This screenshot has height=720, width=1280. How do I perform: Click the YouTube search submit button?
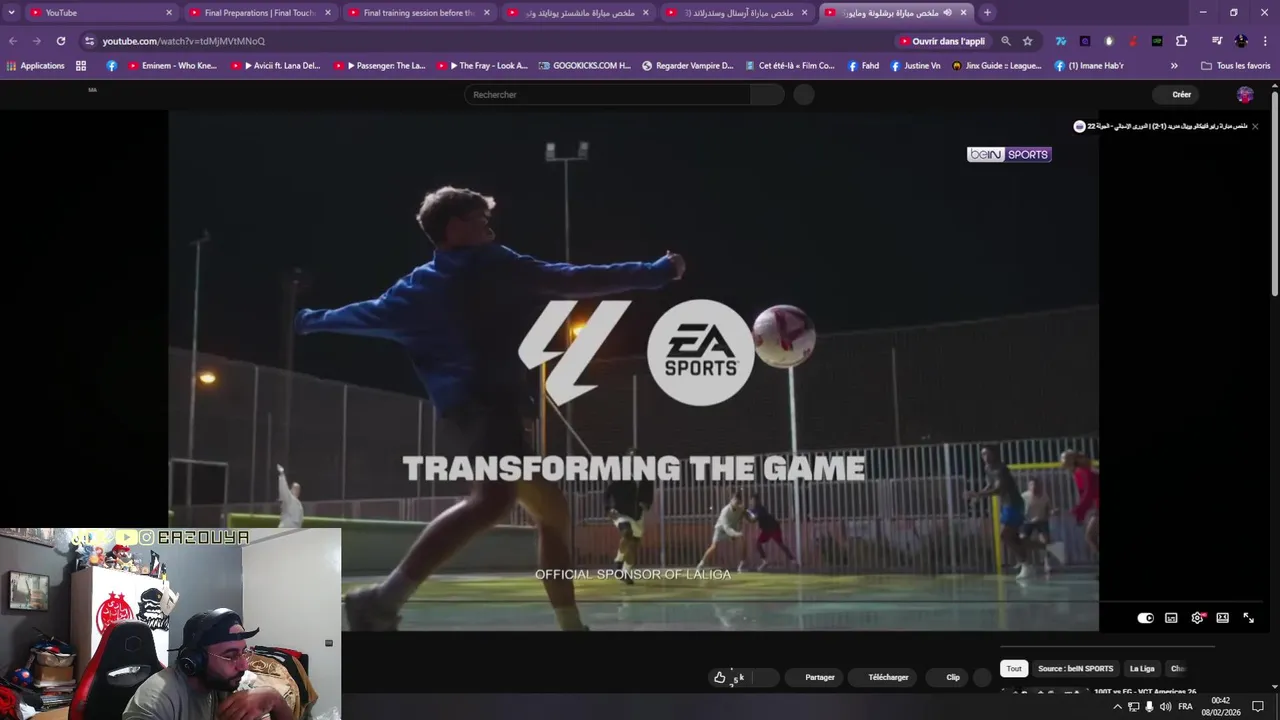[767, 94]
